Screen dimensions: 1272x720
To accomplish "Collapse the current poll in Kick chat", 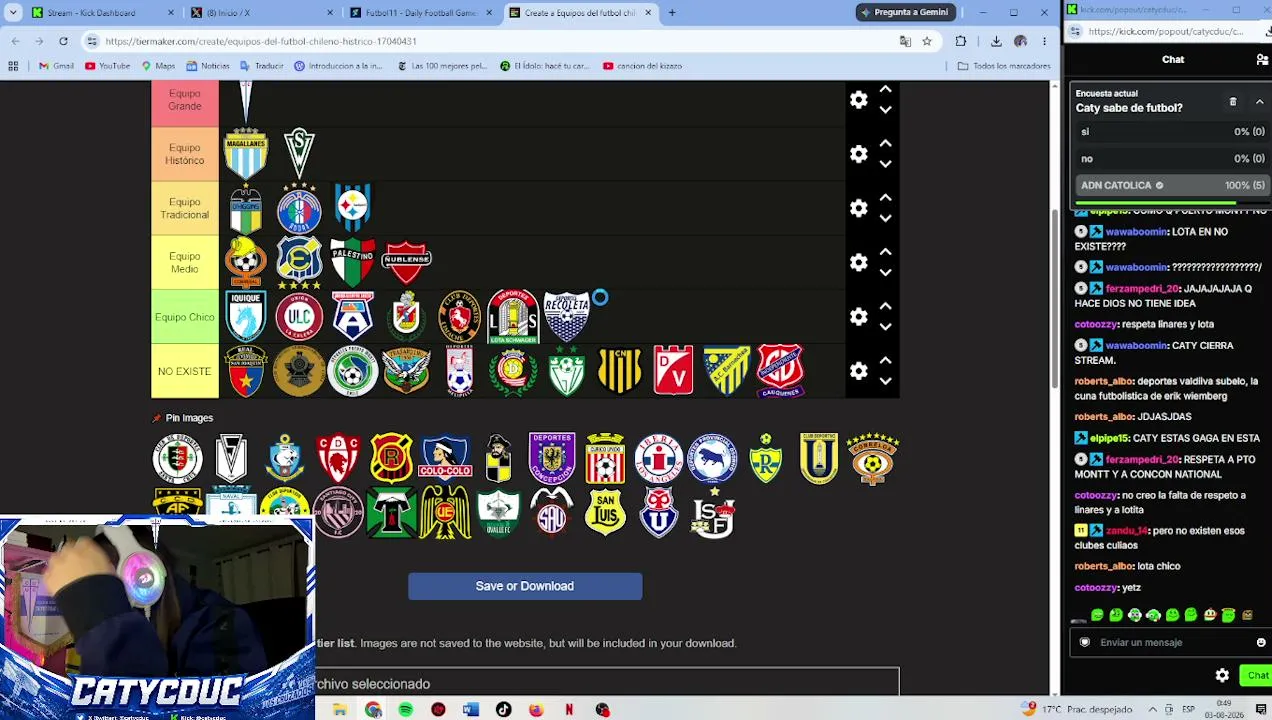I will 1259,102.
